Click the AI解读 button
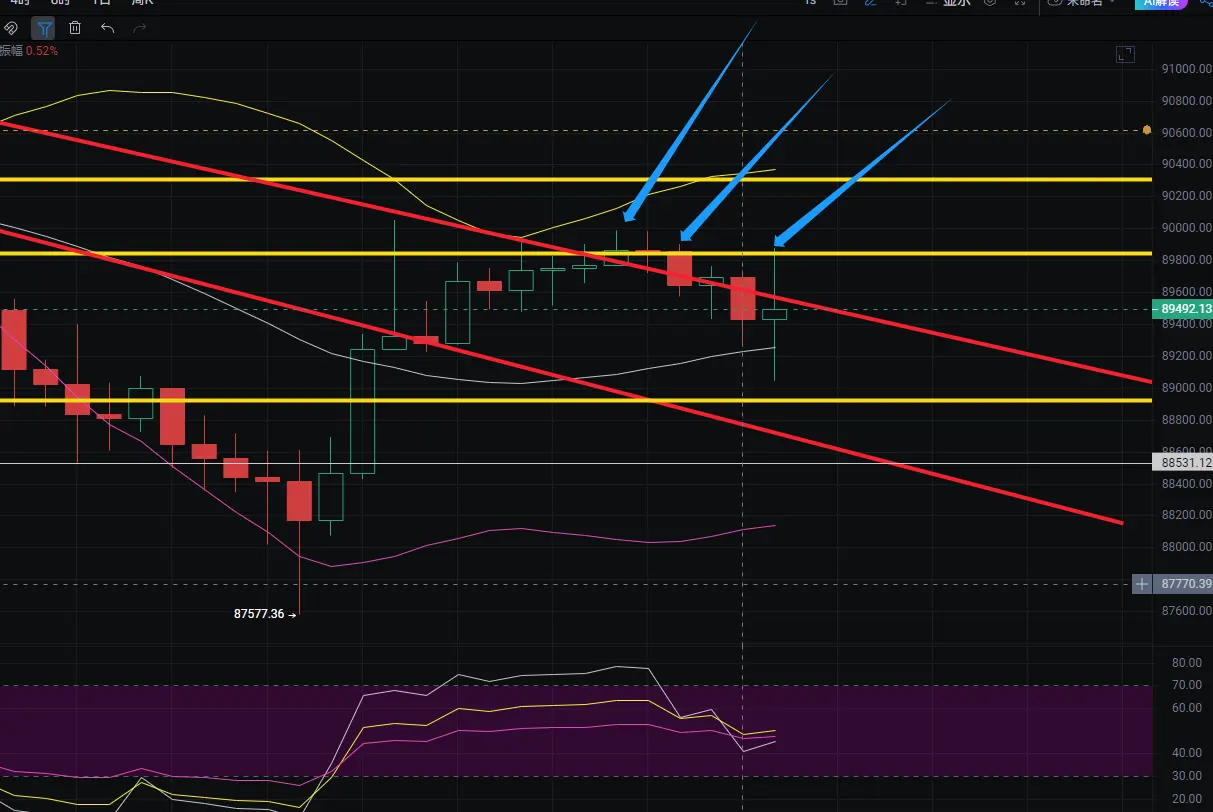The height and width of the screenshot is (812, 1213). (1160, 3)
